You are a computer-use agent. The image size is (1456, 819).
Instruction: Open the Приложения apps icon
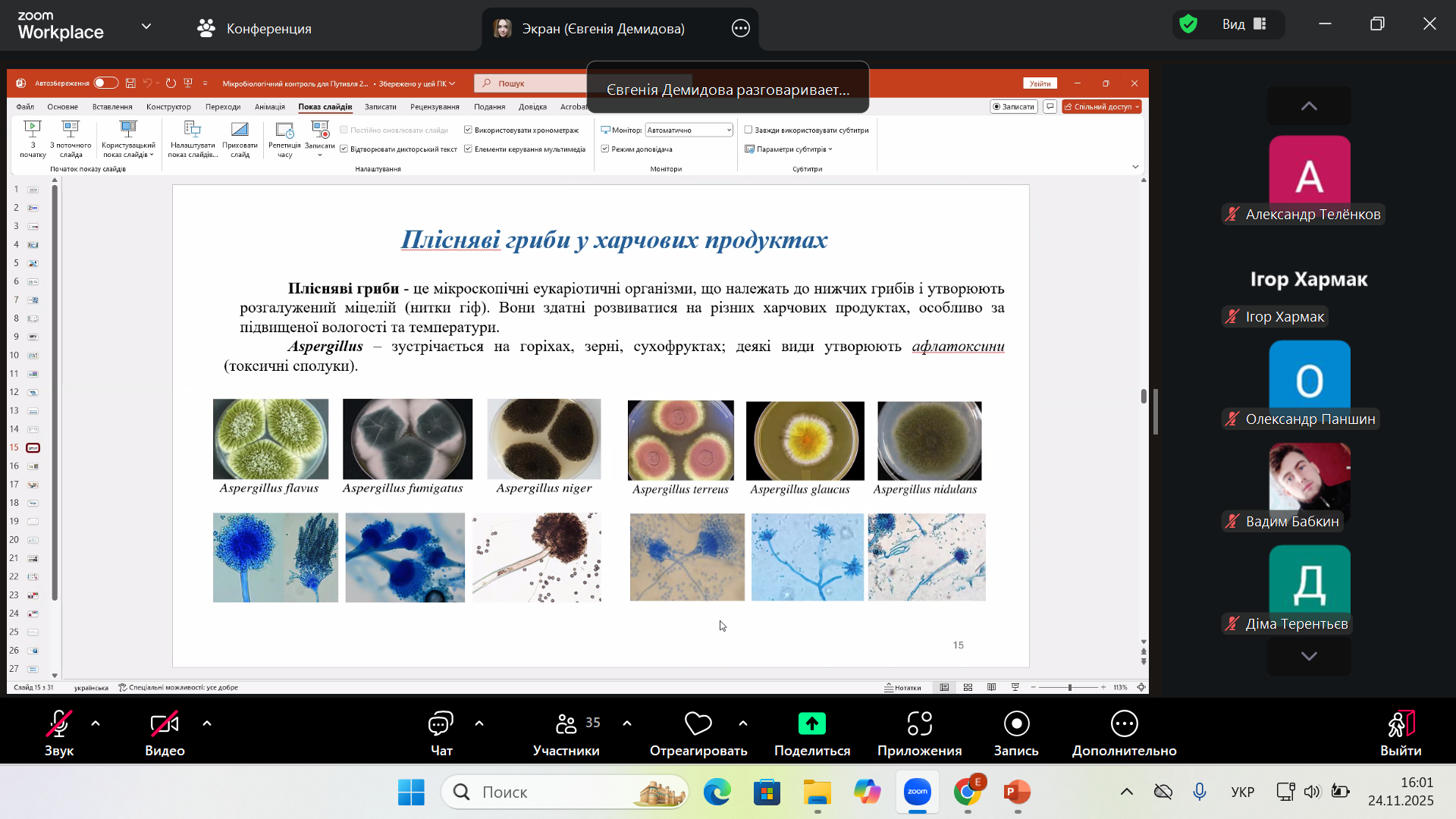click(919, 724)
